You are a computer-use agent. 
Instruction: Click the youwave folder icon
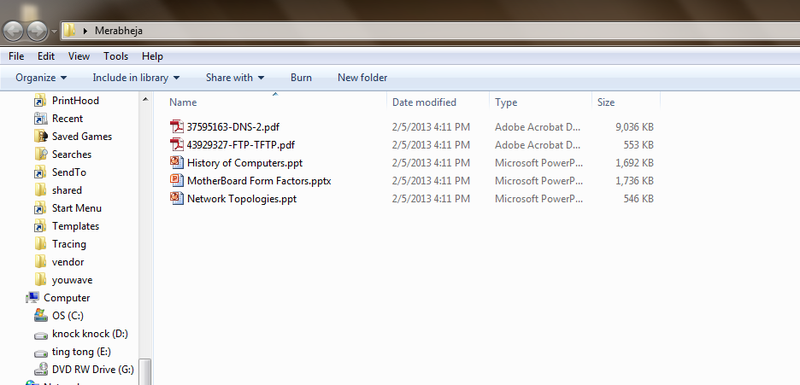[41, 280]
